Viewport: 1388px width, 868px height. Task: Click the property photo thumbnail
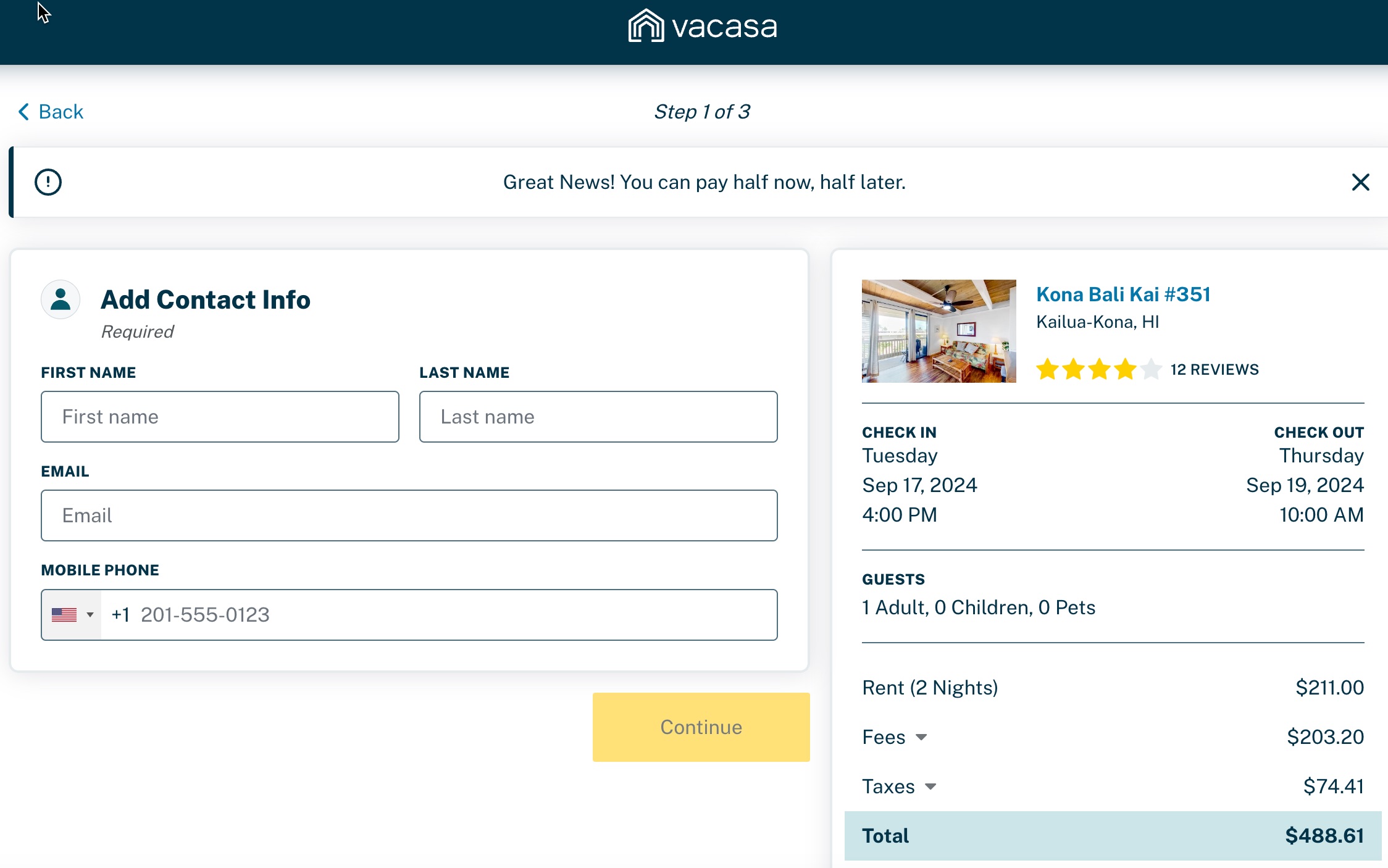939,331
